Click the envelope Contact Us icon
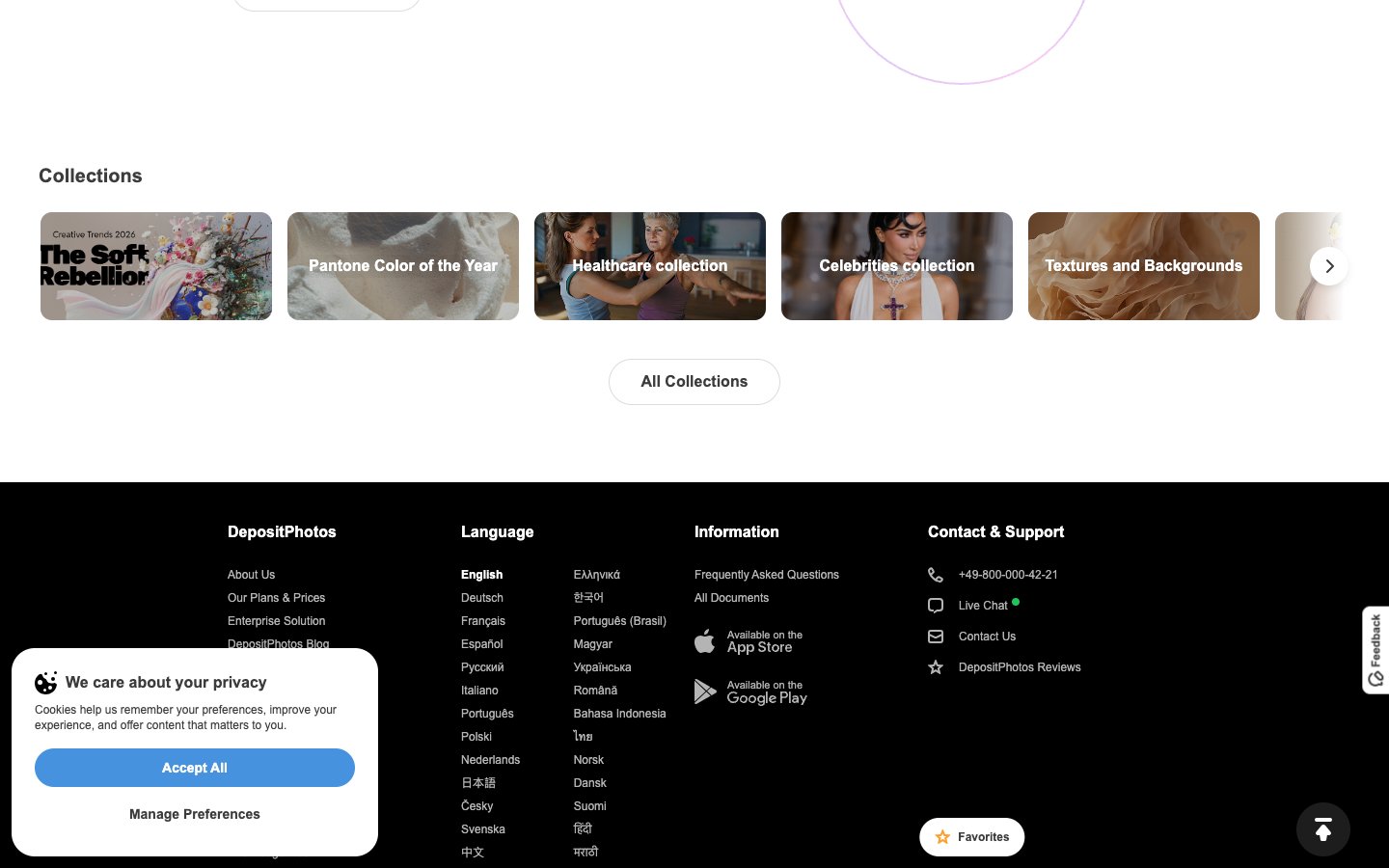The height and width of the screenshot is (868, 1389). 936,637
